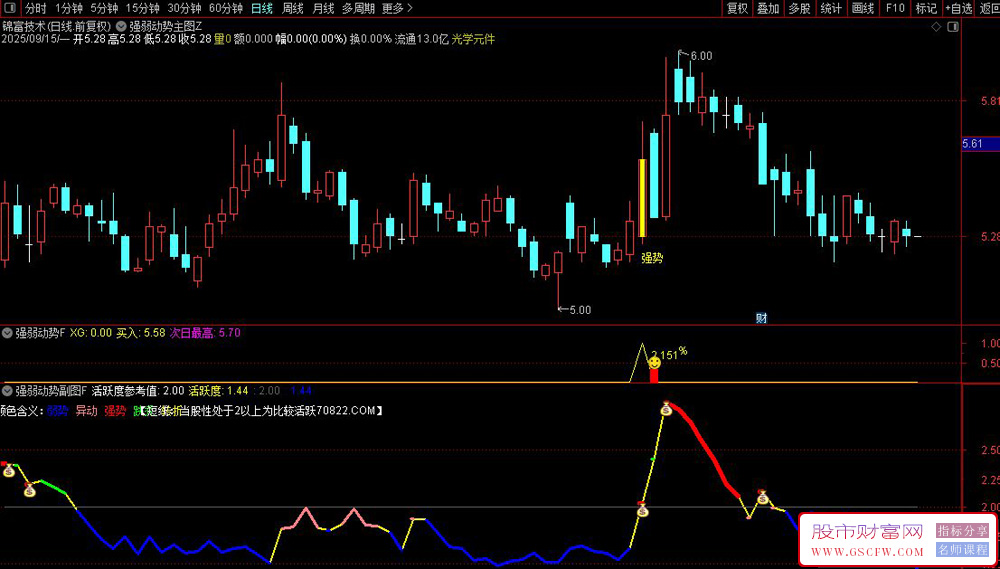Click the 标记 mark button

click(x=926, y=8)
